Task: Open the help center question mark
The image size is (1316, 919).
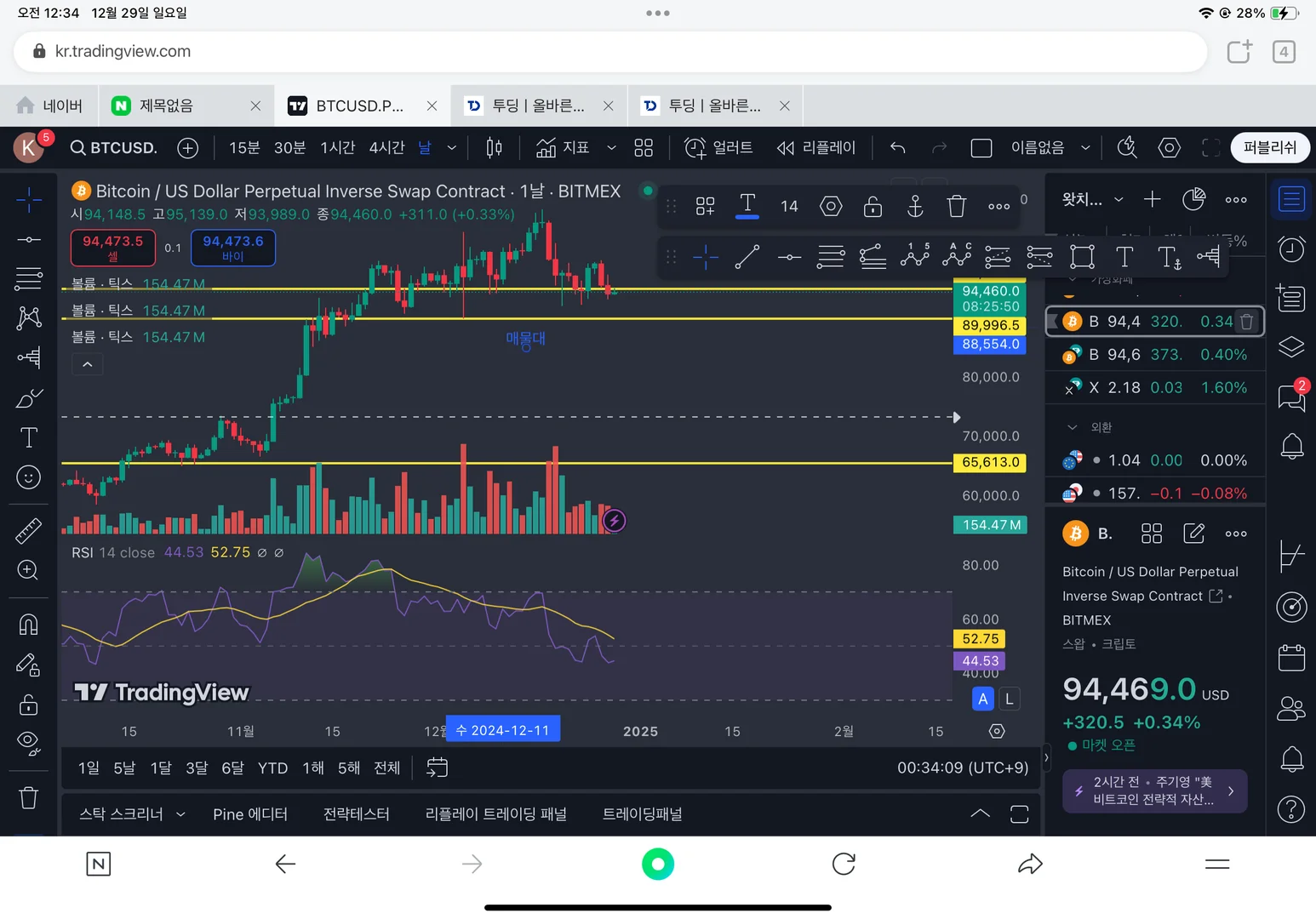Action: tap(1291, 809)
